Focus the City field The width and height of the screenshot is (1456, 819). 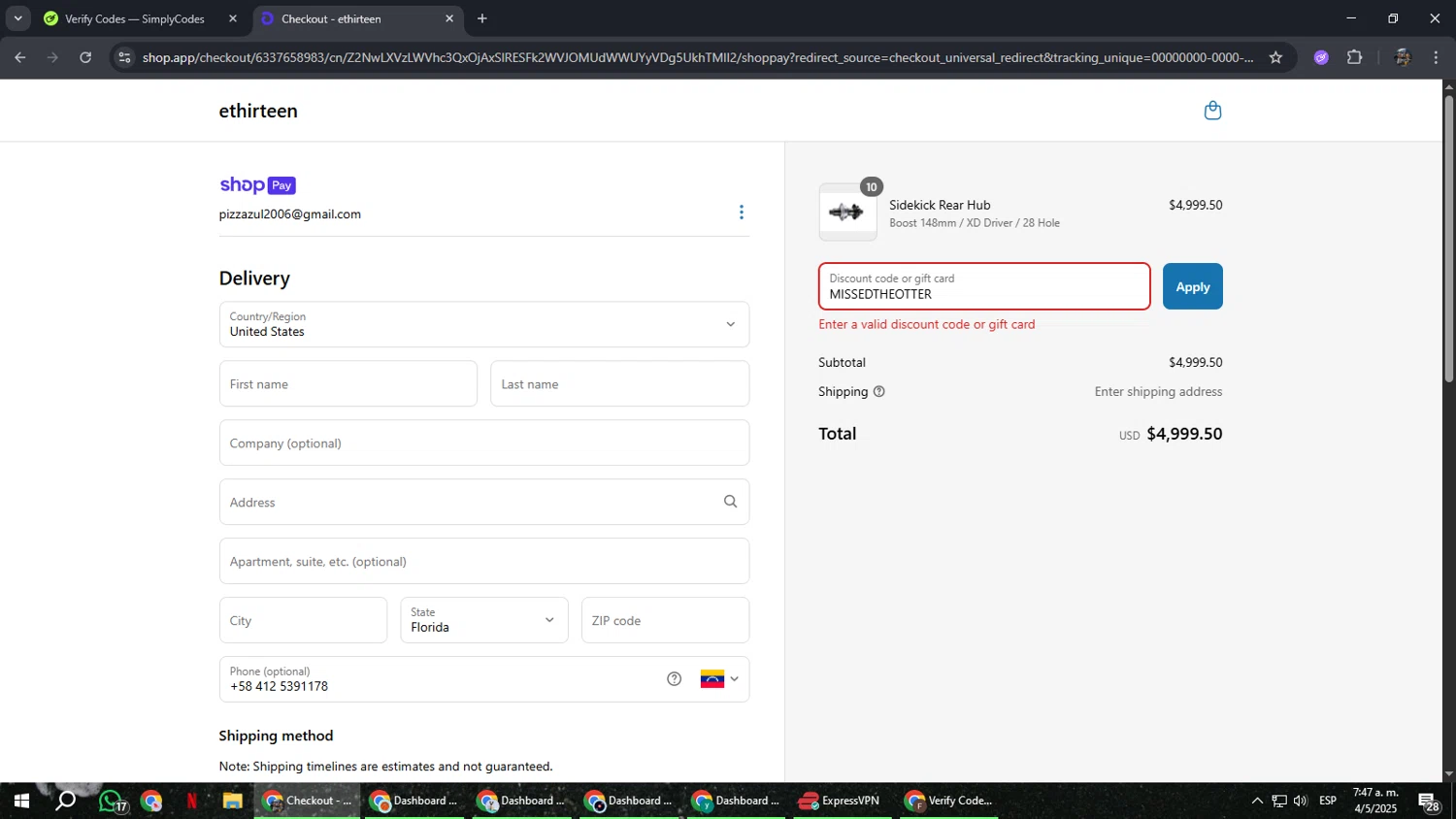[303, 620]
